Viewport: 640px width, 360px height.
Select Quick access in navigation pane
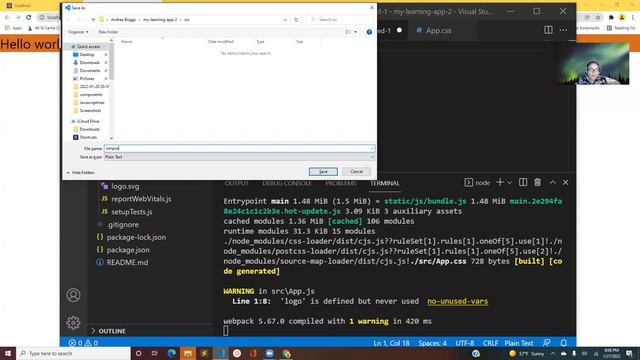[88, 47]
